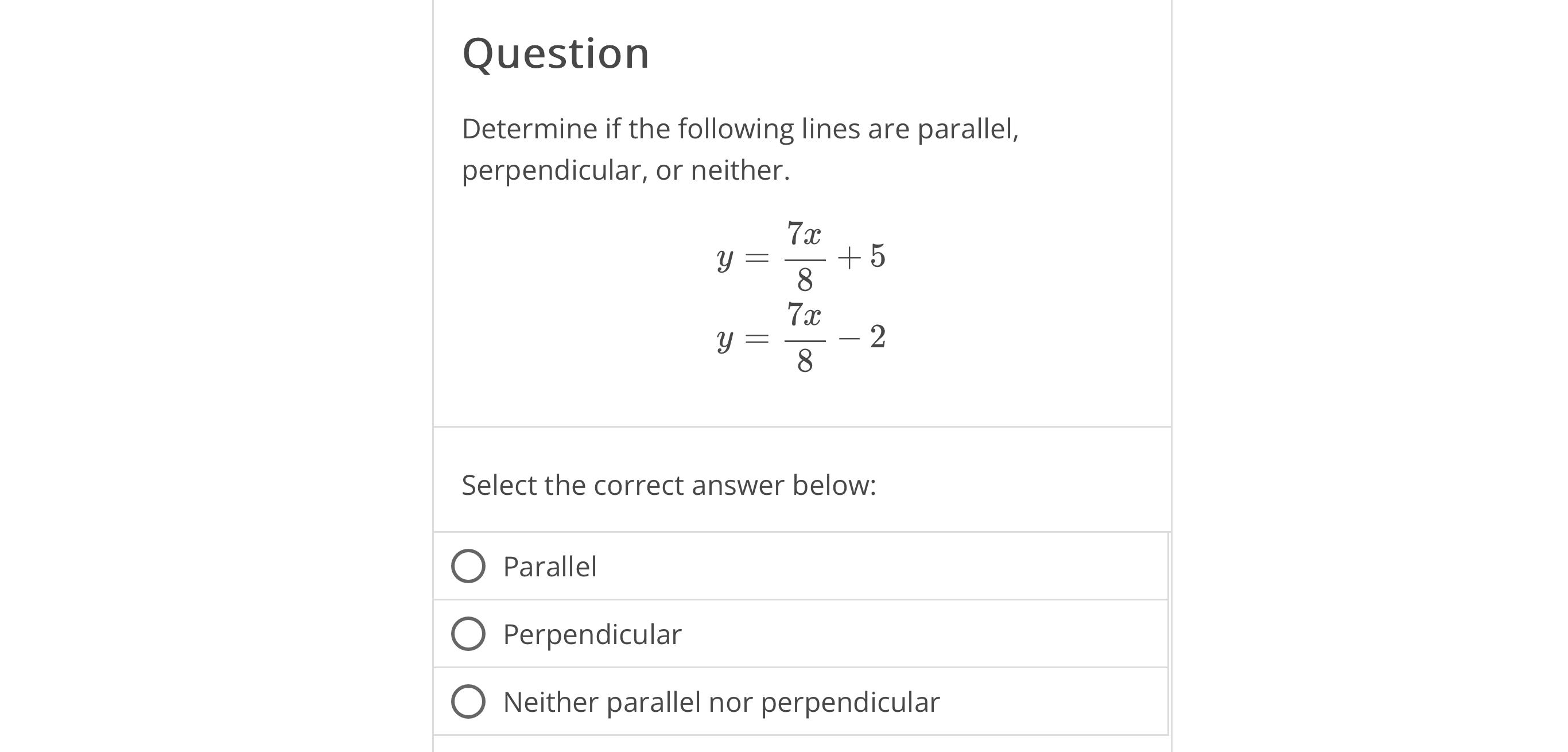This screenshot has width=1568, height=752.
Task: Click the plus sign before the 5
Action: point(849,258)
